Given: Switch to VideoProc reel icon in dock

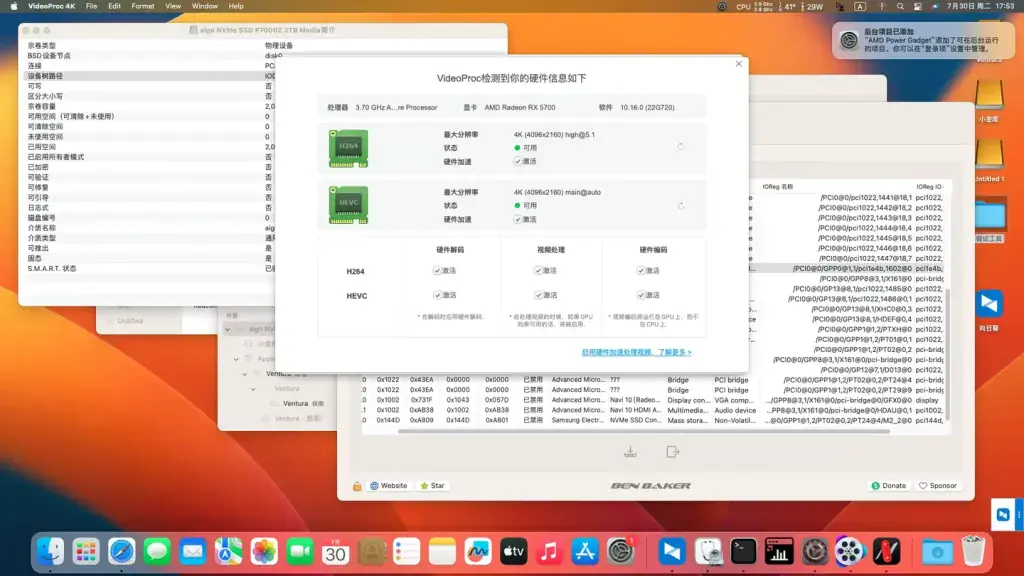Looking at the screenshot, I should (850, 552).
